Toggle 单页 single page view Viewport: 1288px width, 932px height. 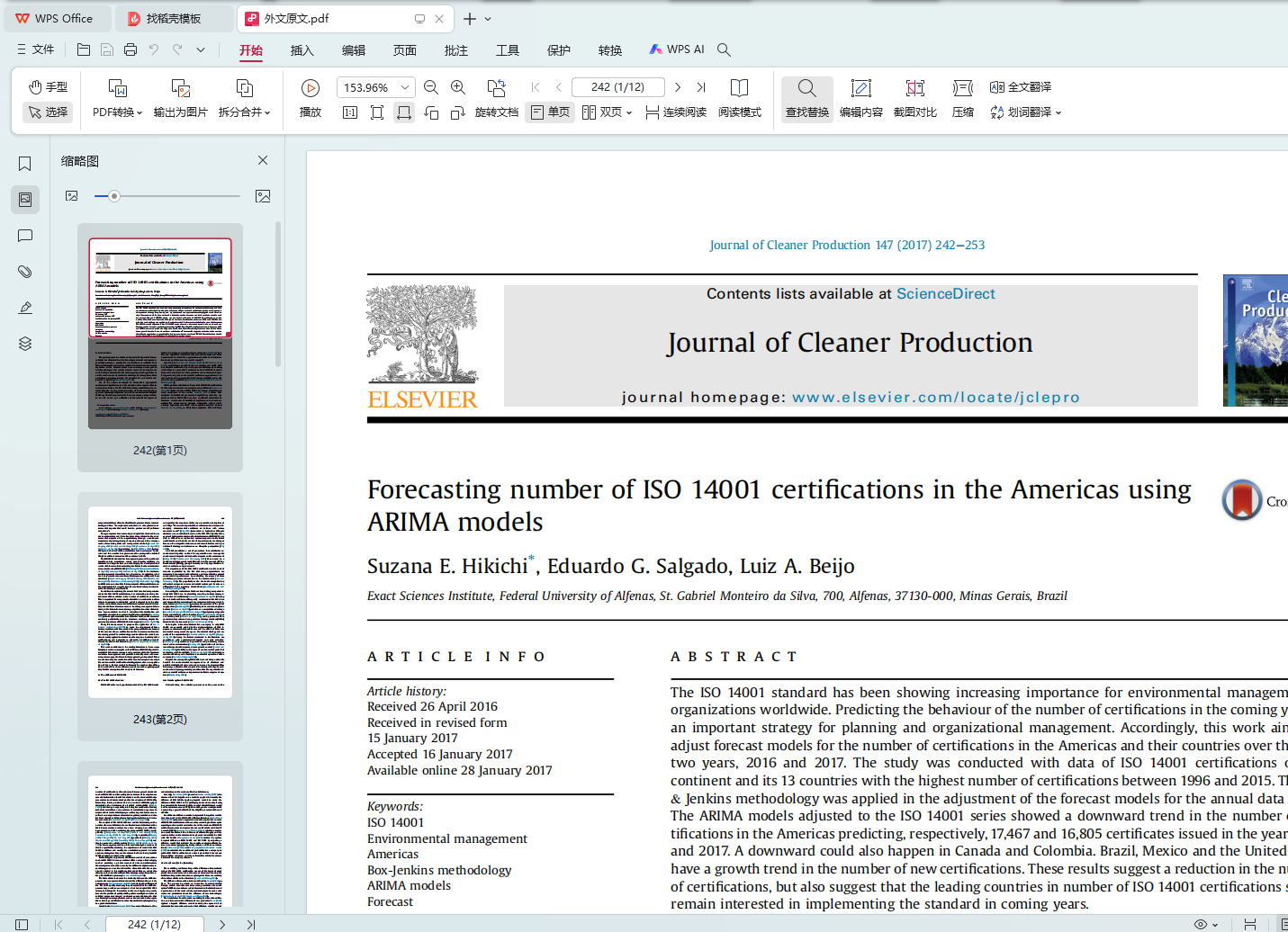550,112
